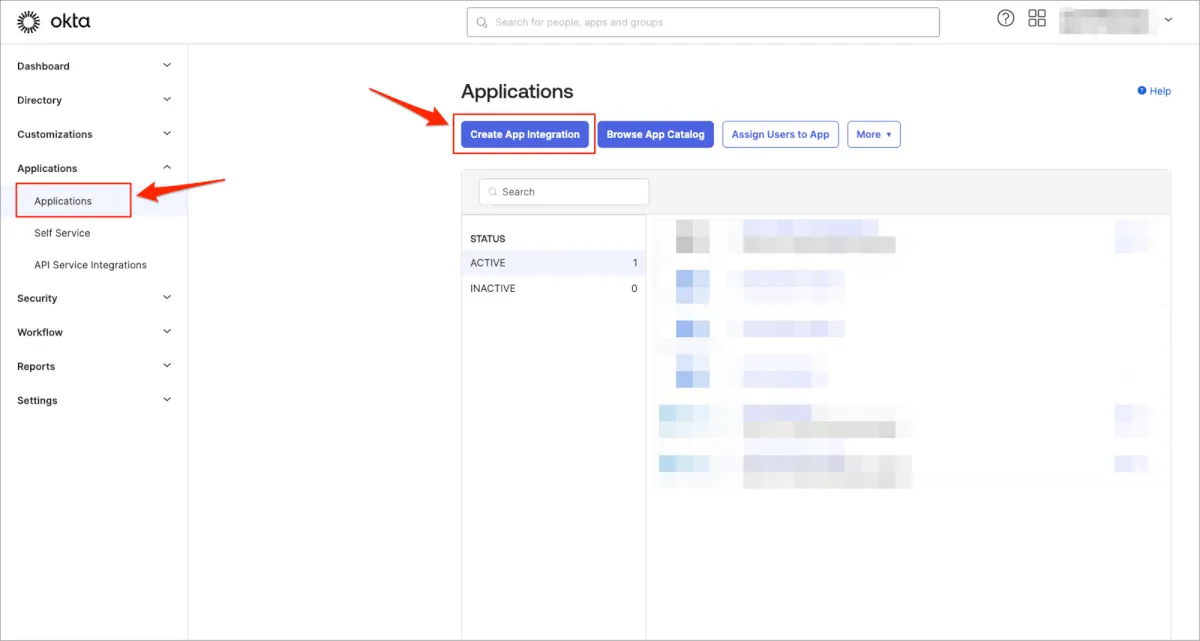Click magnifier icon in applications search box
This screenshot has width=1200, height=641.
tap(494, 192)
